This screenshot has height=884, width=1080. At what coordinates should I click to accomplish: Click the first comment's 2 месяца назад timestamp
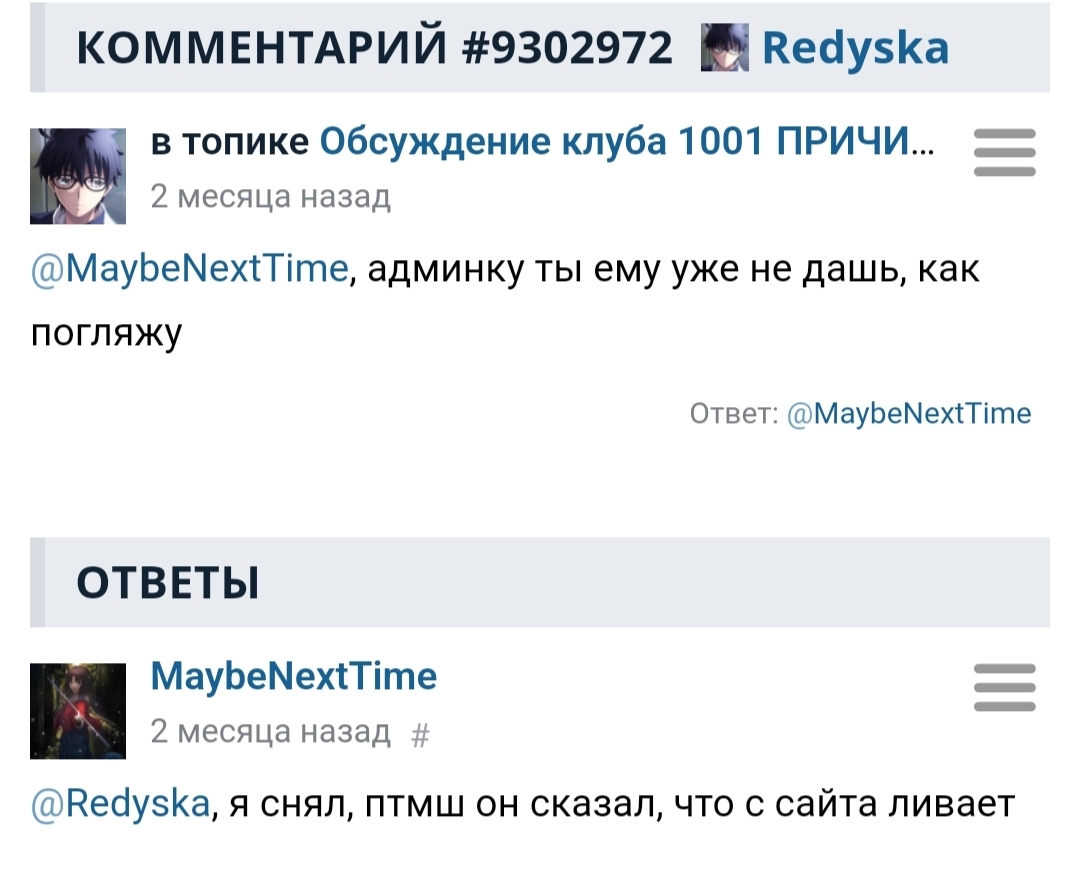[x=270, y=197]
